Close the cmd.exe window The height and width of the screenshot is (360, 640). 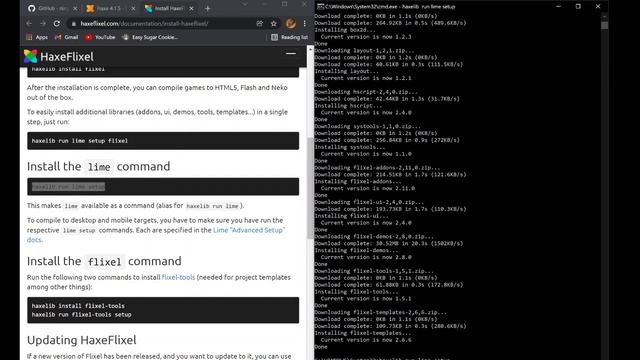[598, 7]
